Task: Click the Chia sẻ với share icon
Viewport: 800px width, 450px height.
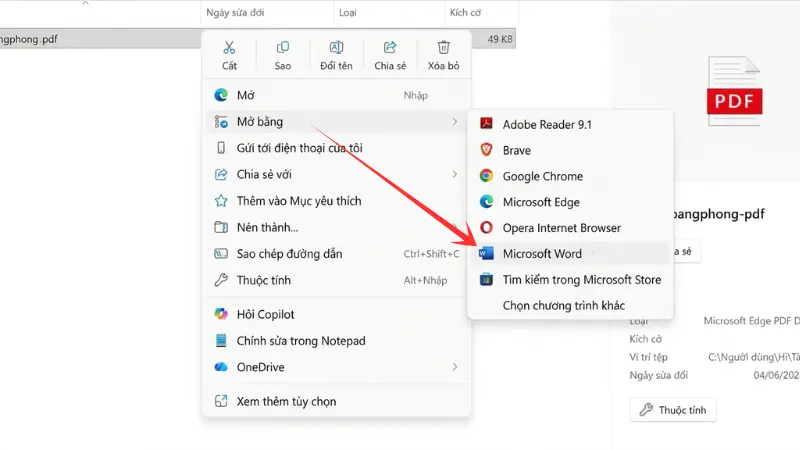Action: 221,174
